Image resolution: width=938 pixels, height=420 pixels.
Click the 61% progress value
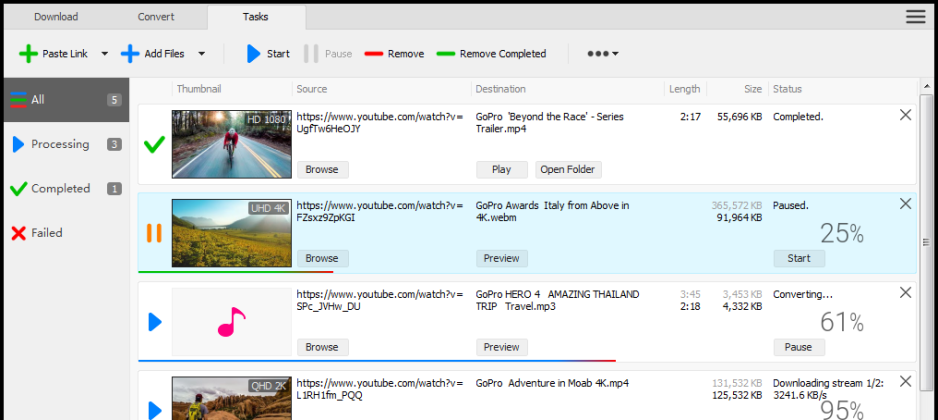click(x=842, y=322)
